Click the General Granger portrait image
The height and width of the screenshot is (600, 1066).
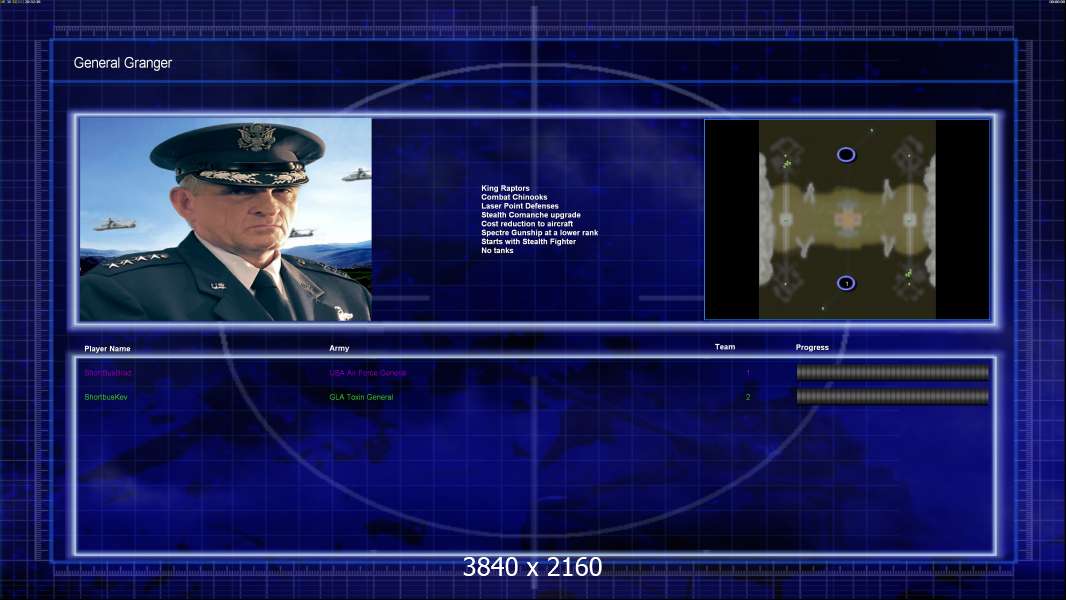[x=226, y=219]
